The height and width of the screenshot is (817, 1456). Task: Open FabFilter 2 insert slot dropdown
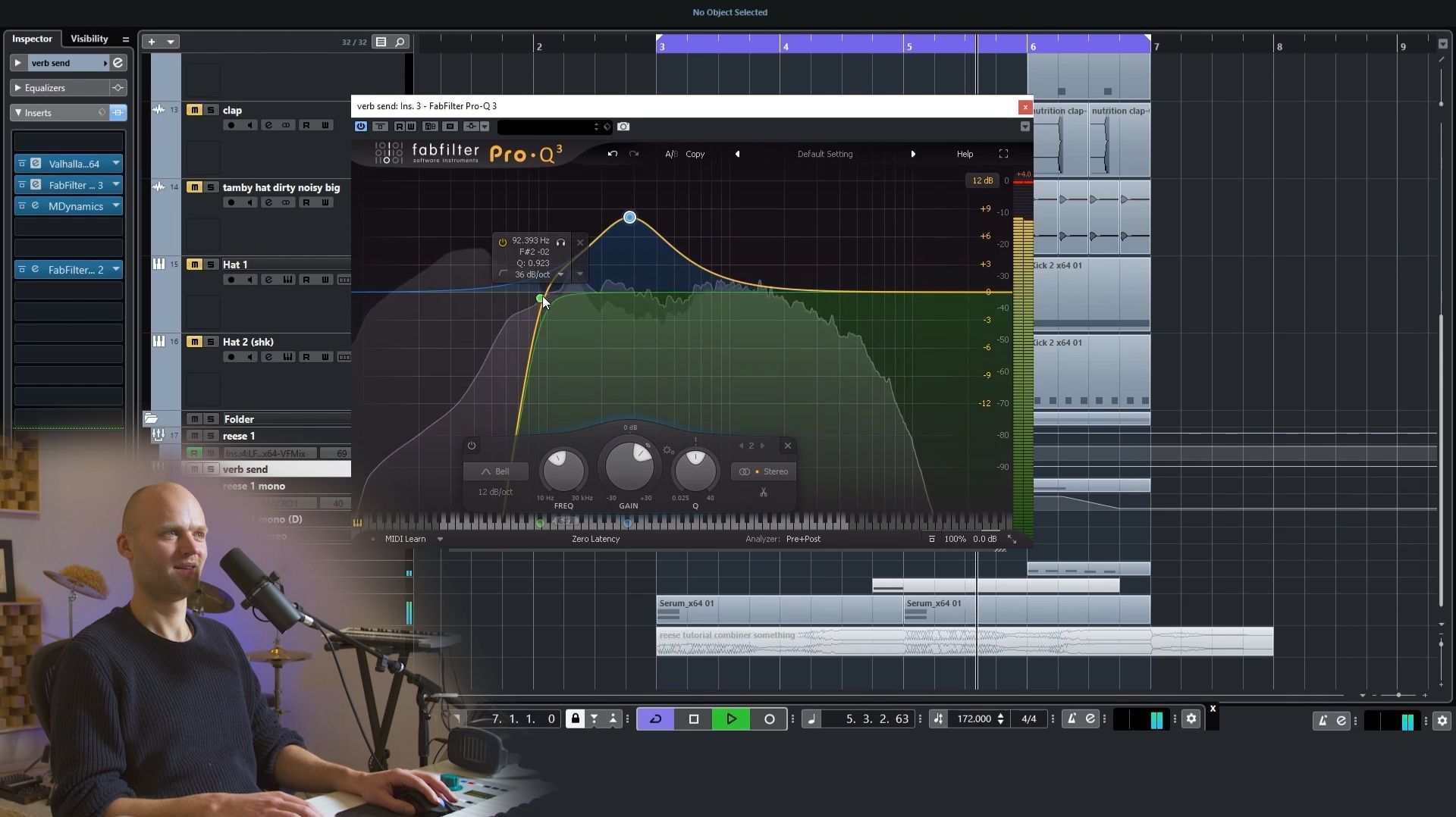click(116, 269)
